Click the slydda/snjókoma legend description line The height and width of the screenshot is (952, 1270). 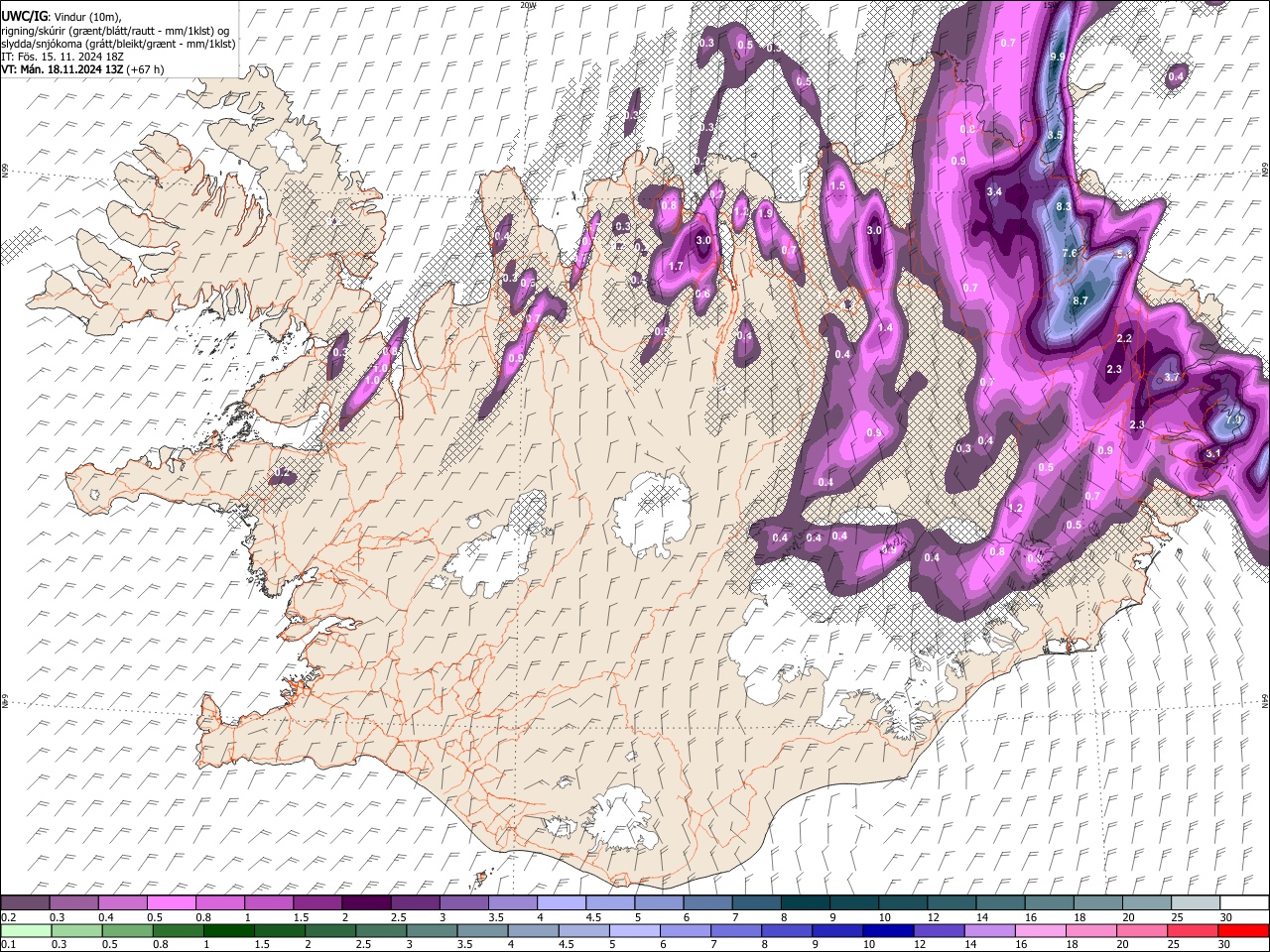pyautogui.click(x=118, y=44)
